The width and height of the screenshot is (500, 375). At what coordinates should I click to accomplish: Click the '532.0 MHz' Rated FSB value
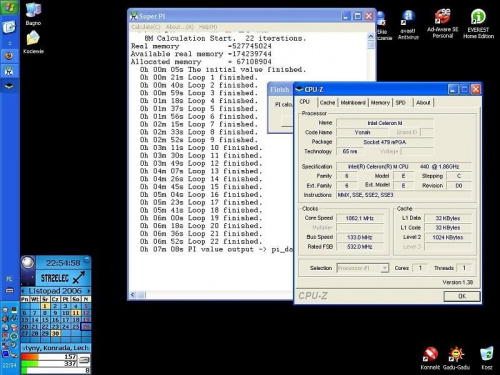[360, 247]
